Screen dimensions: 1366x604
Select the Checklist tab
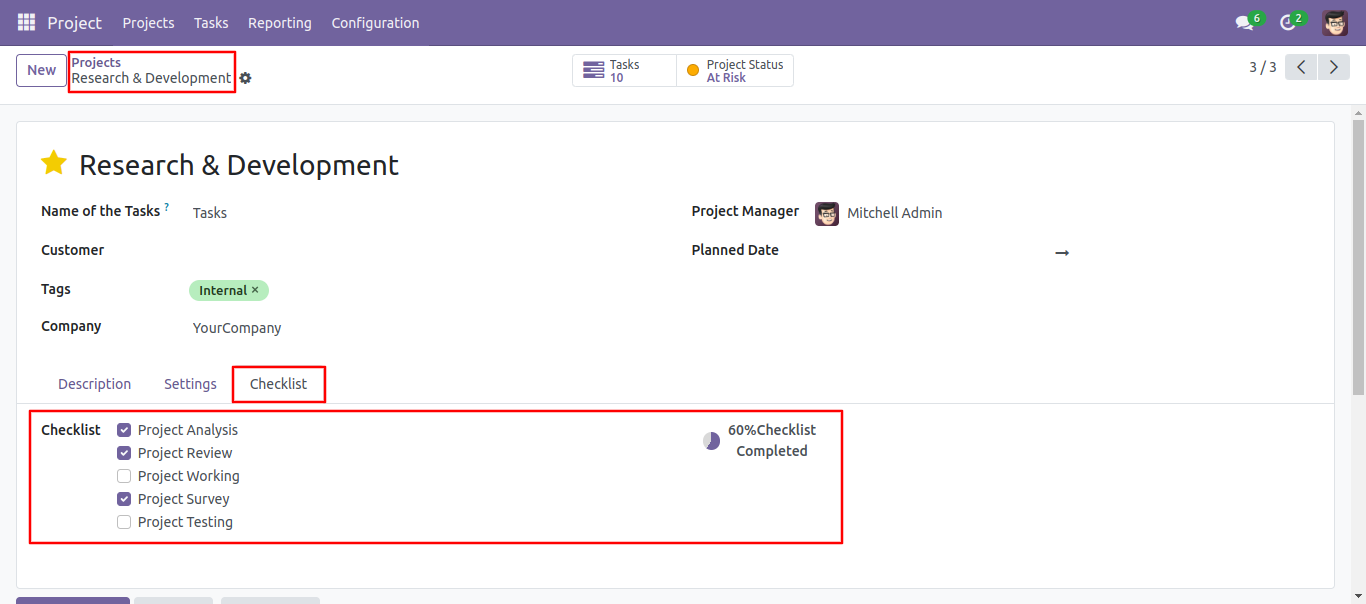(279, 384)
